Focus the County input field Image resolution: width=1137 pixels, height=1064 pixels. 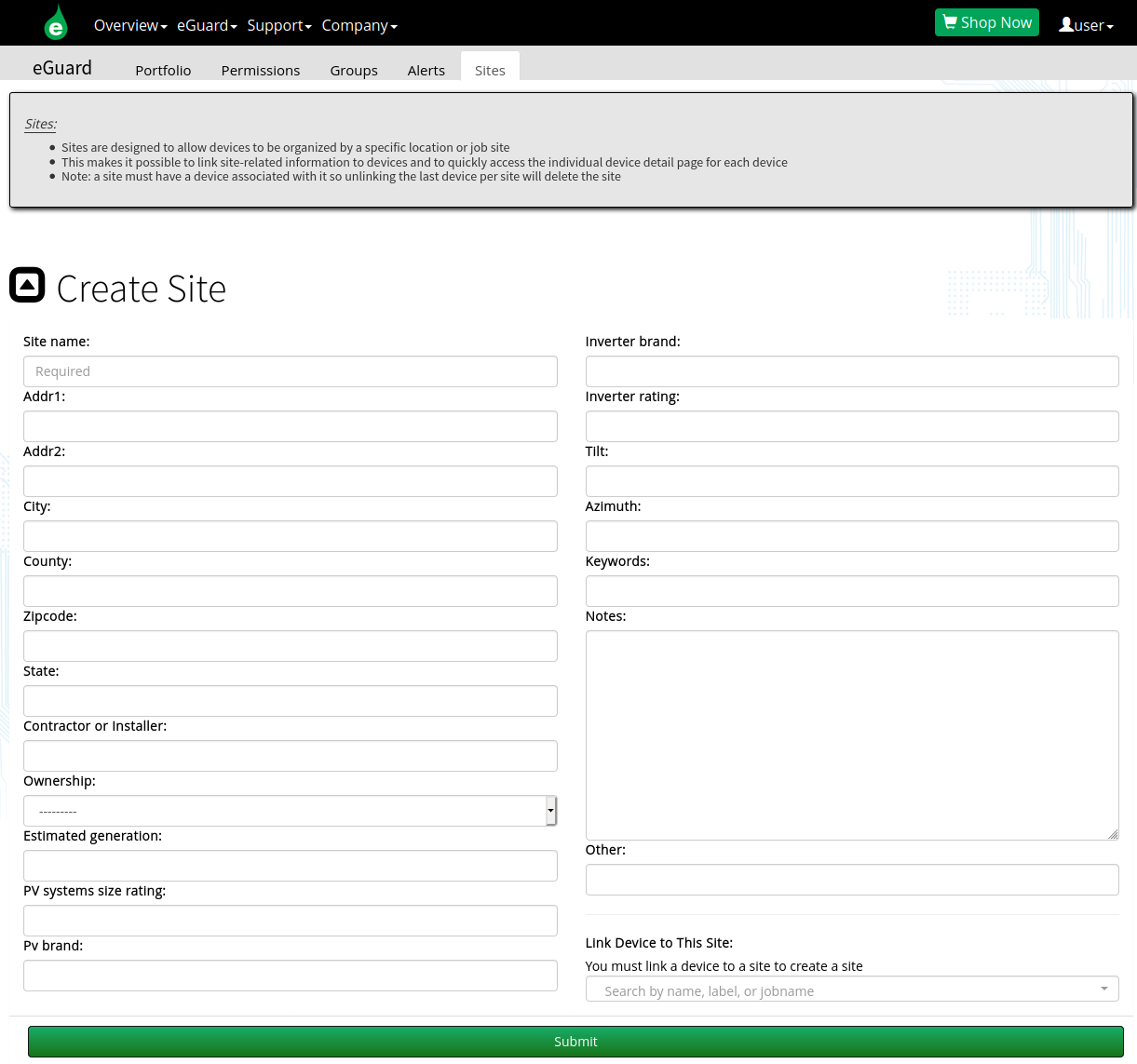[291, 591]
